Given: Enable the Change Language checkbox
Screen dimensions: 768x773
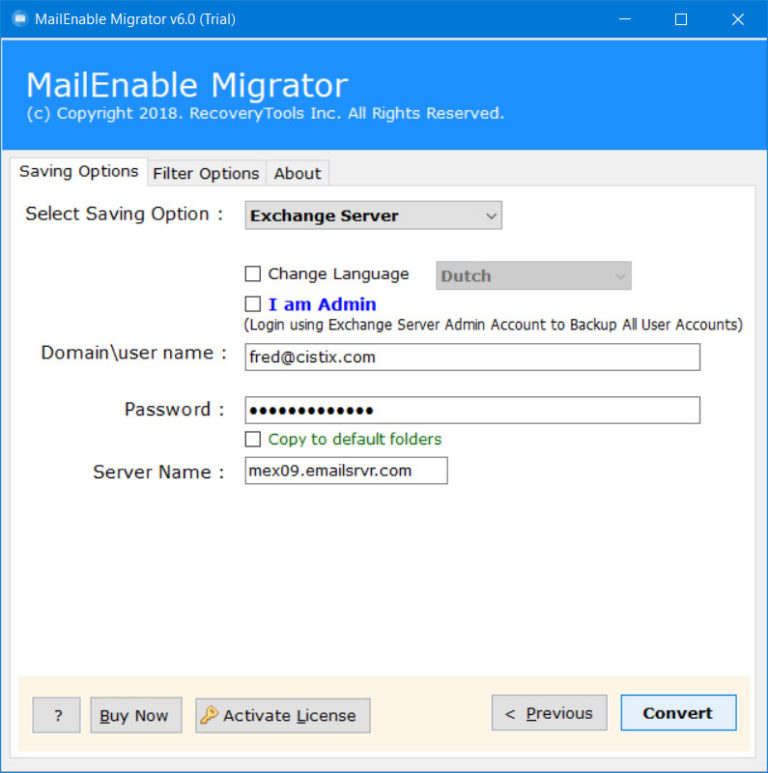Looking at the screenshot, I should (x=253, y=274).
